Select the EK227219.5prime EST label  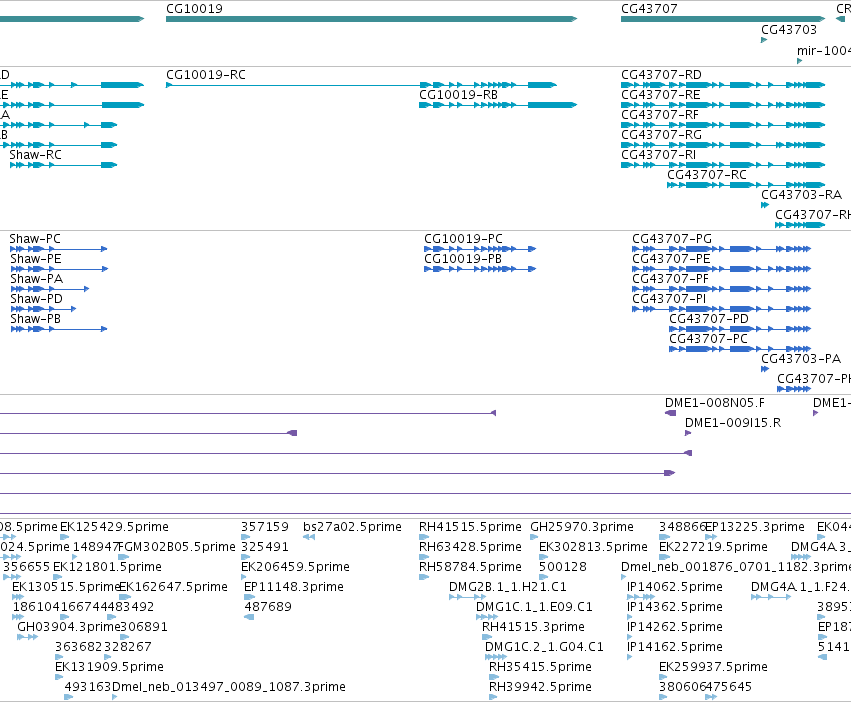point(713,547)
